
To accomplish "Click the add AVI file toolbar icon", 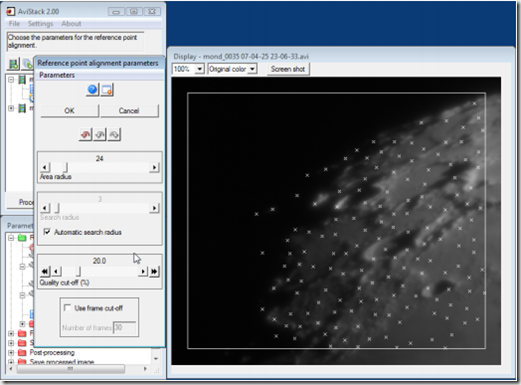I will click(14, 64).
